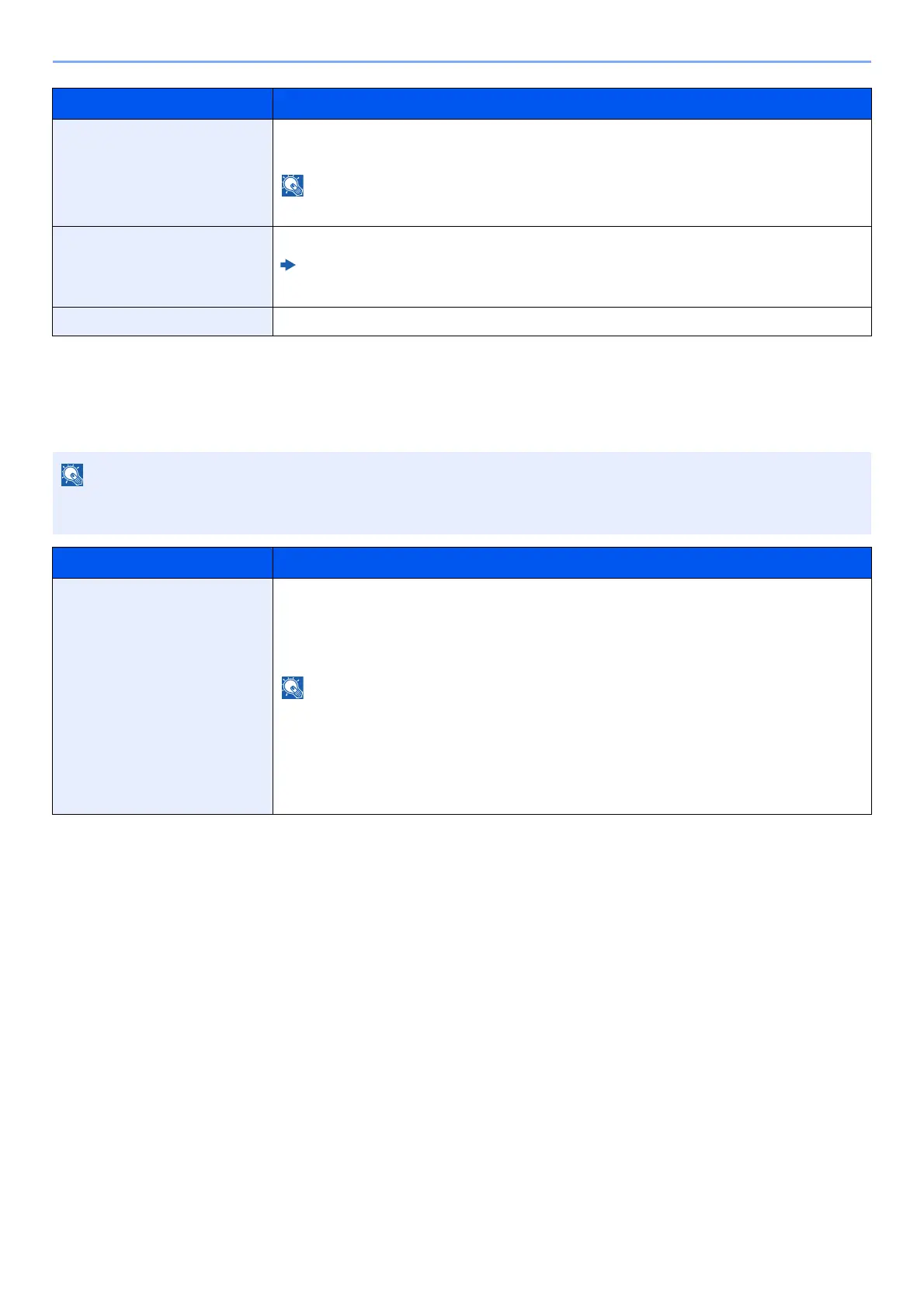Select the second table's right blue header cell
924x1308 pixels.
click(571, 562)
